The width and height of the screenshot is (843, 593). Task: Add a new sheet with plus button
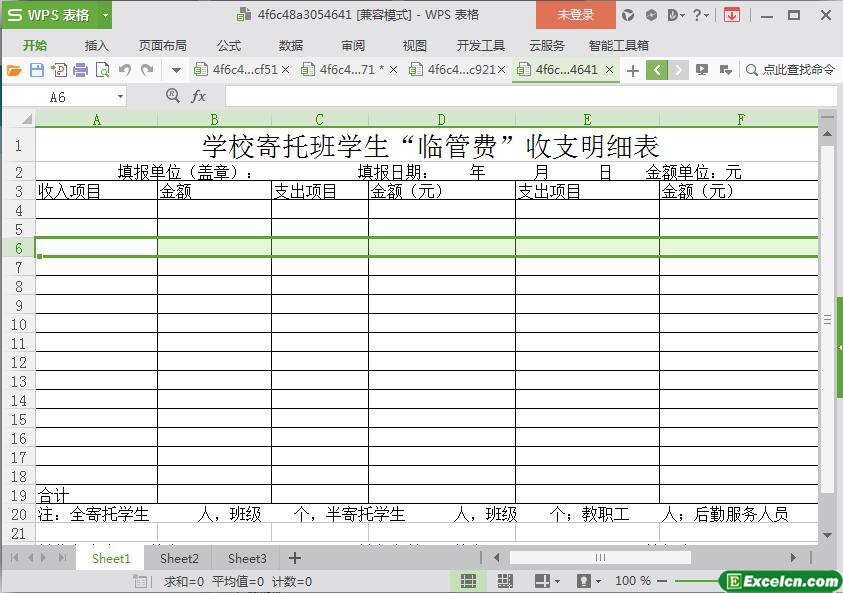295,559
